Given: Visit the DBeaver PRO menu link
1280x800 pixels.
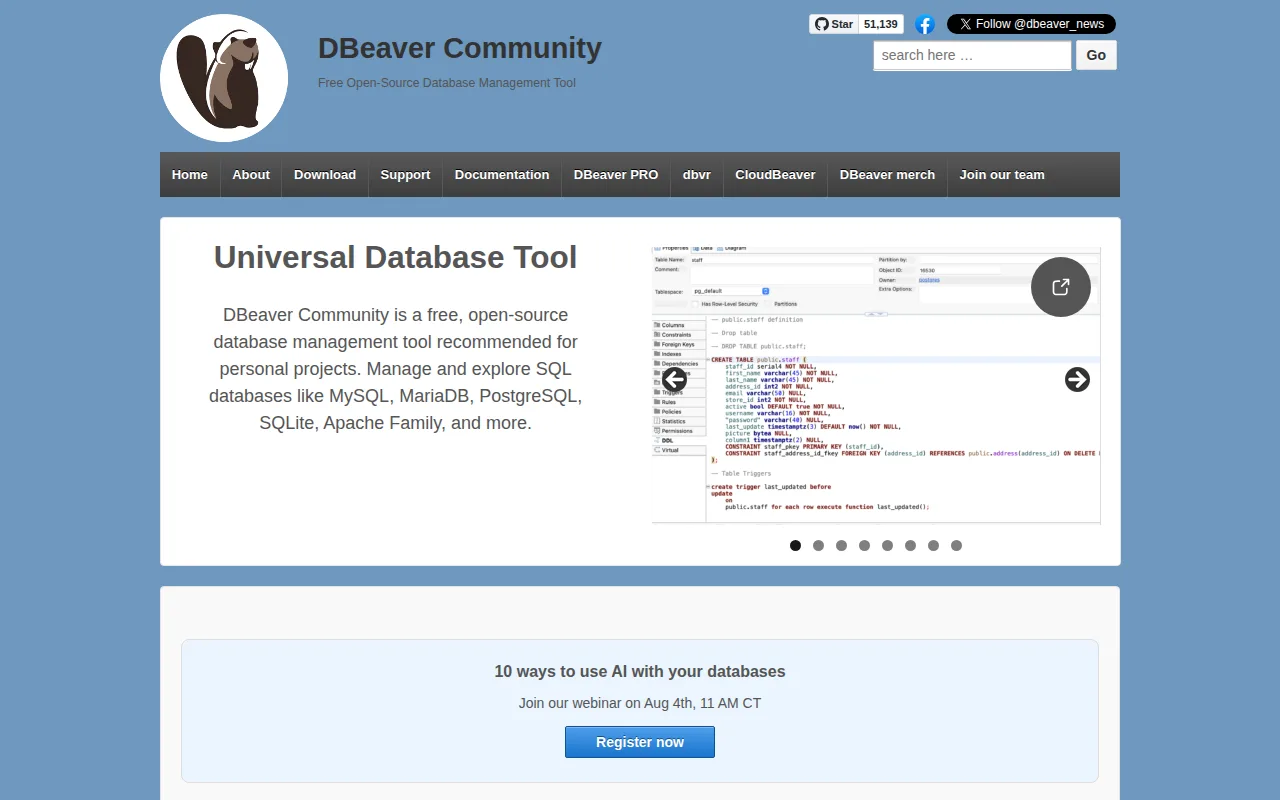Looking at the screenshot, I should [616, 174].
